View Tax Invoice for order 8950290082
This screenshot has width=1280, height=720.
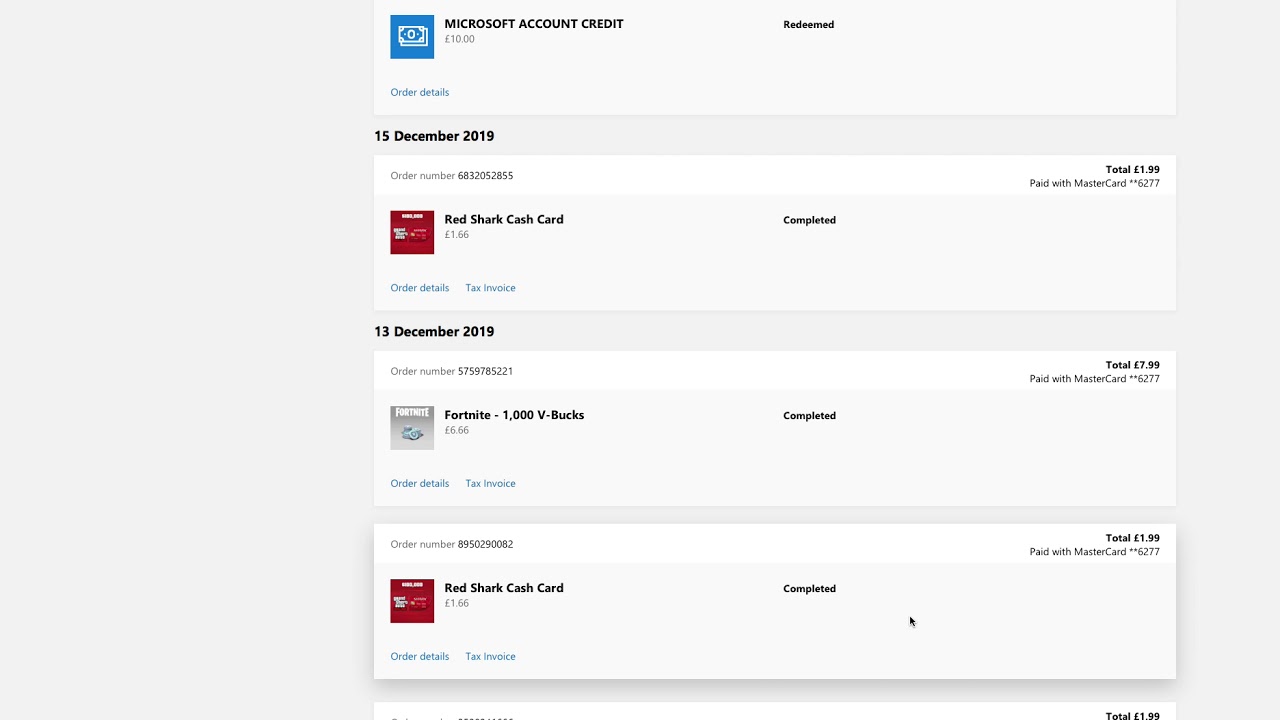point(490,656)
